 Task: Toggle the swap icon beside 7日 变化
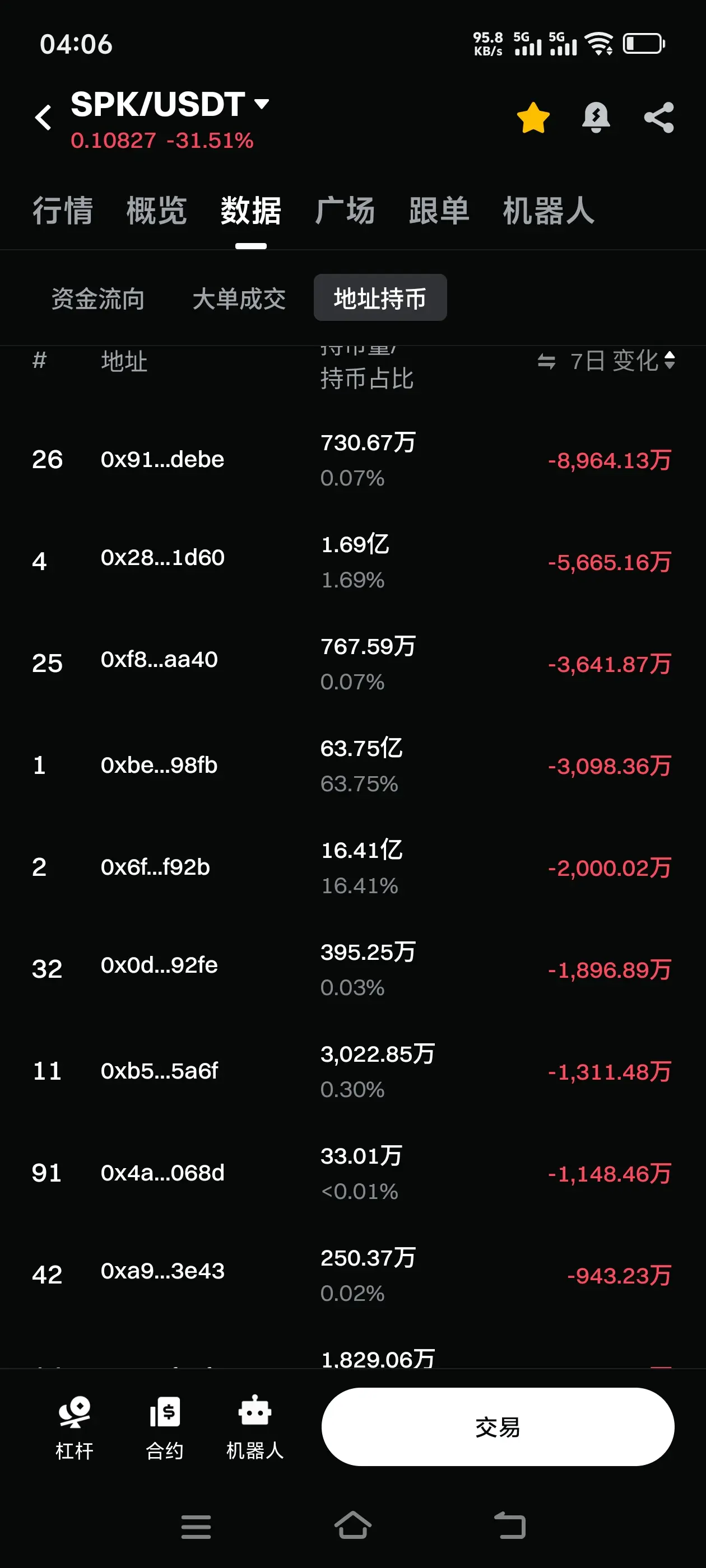tap(546, 362)
